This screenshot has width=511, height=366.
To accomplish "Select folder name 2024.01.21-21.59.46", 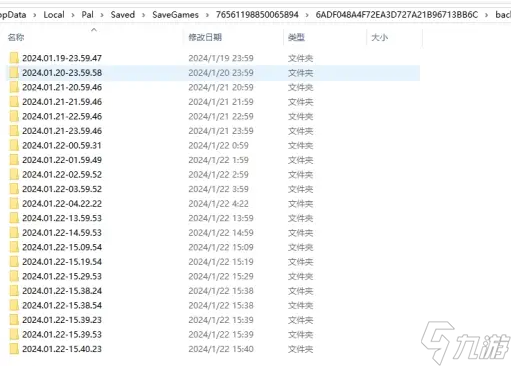I will [x=62, y=102].
